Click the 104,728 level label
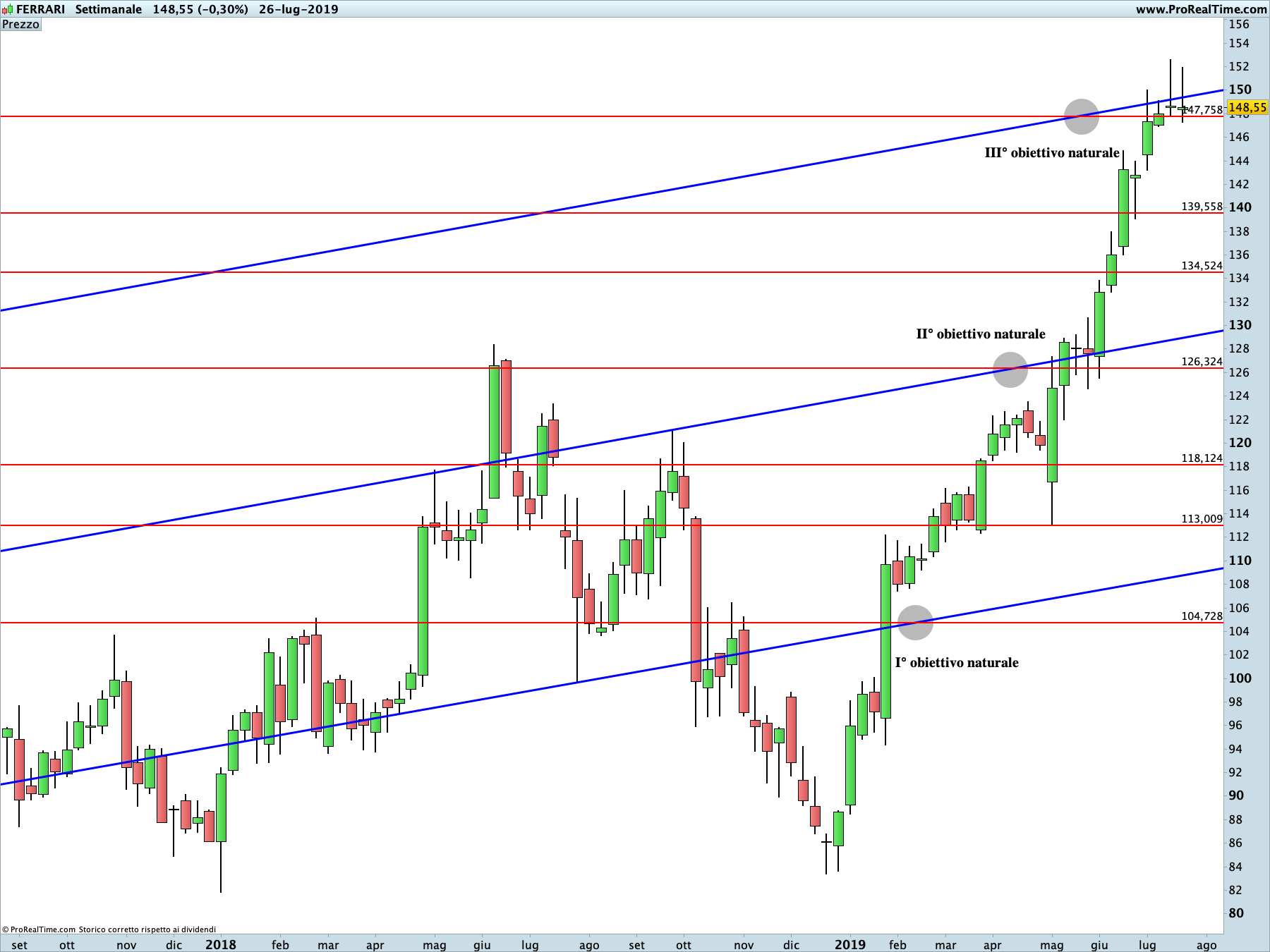This screenshot has height=952, width=1270. tap(1202, 616)
